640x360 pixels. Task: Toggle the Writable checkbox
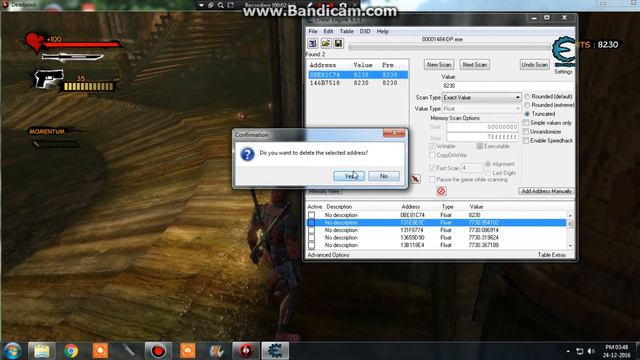click(432, 146)
